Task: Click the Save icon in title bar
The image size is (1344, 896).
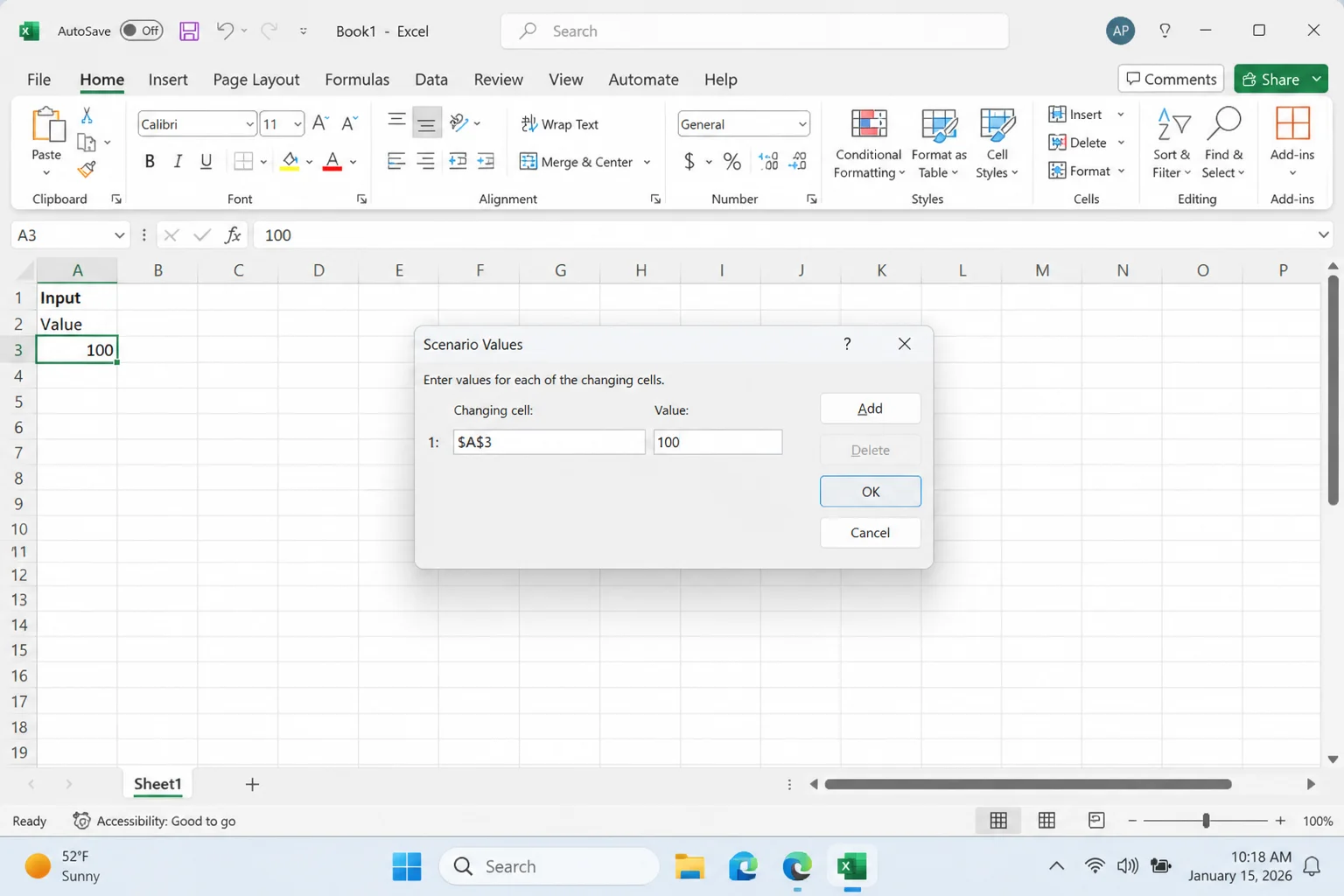Action: tap(189, 31)
